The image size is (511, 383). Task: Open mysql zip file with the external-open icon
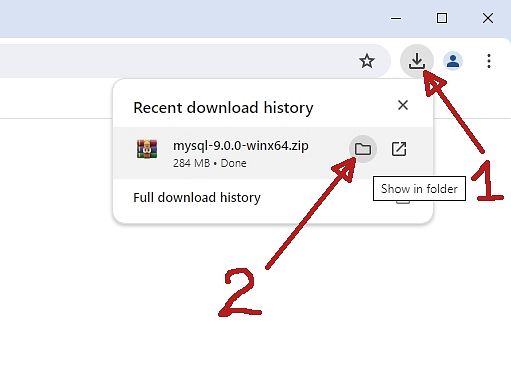coord(399,149)
